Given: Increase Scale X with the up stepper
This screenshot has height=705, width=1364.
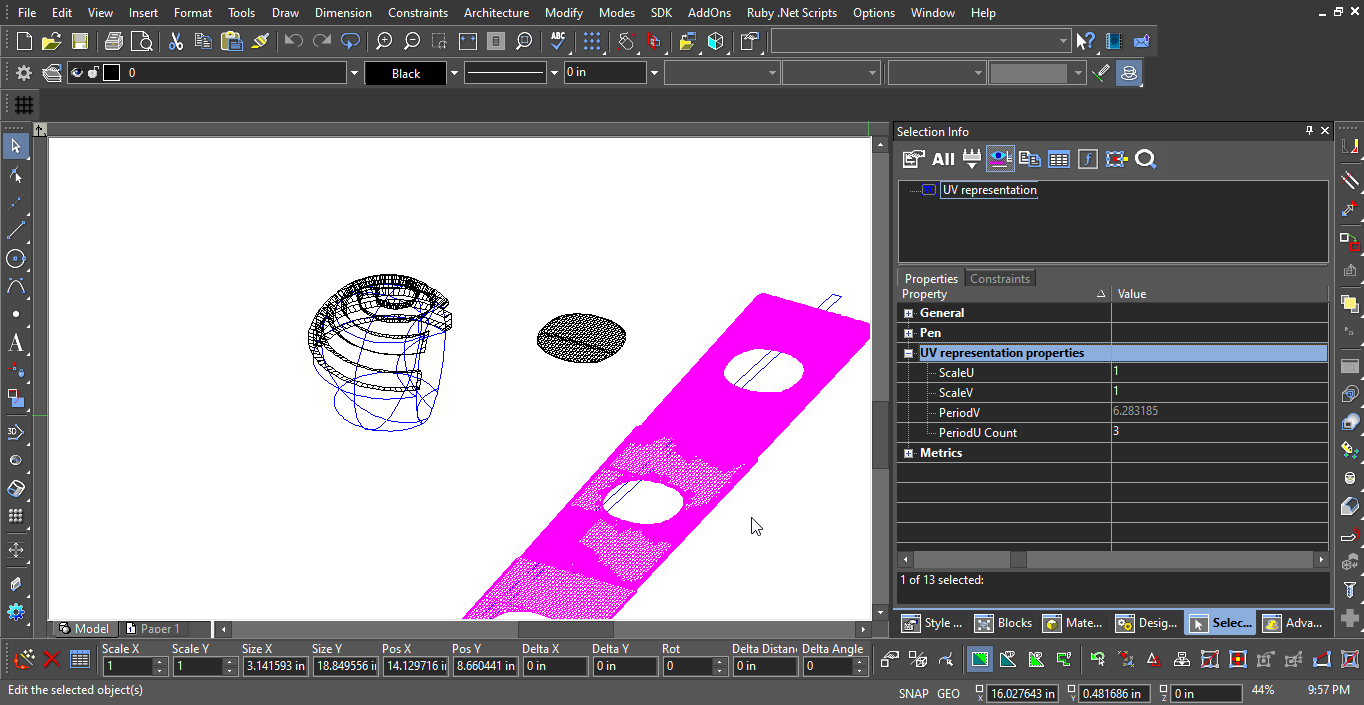Looking at the screenshot, I should (160, 662).
